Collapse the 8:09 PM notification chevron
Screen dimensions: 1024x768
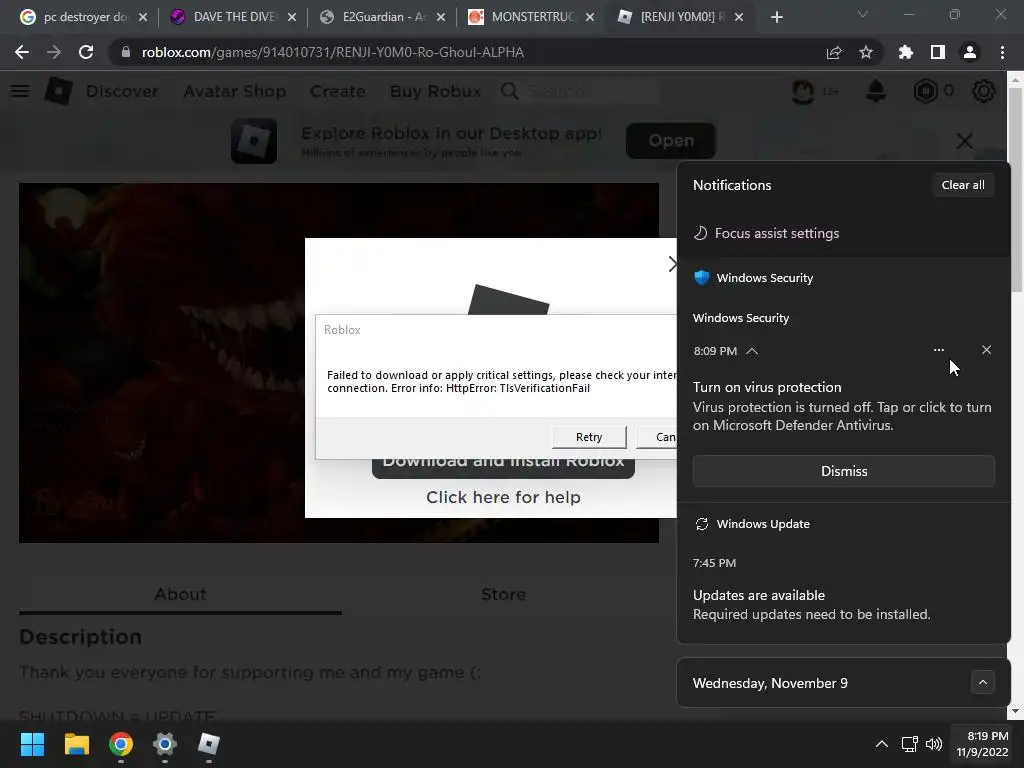click(752, 351)
